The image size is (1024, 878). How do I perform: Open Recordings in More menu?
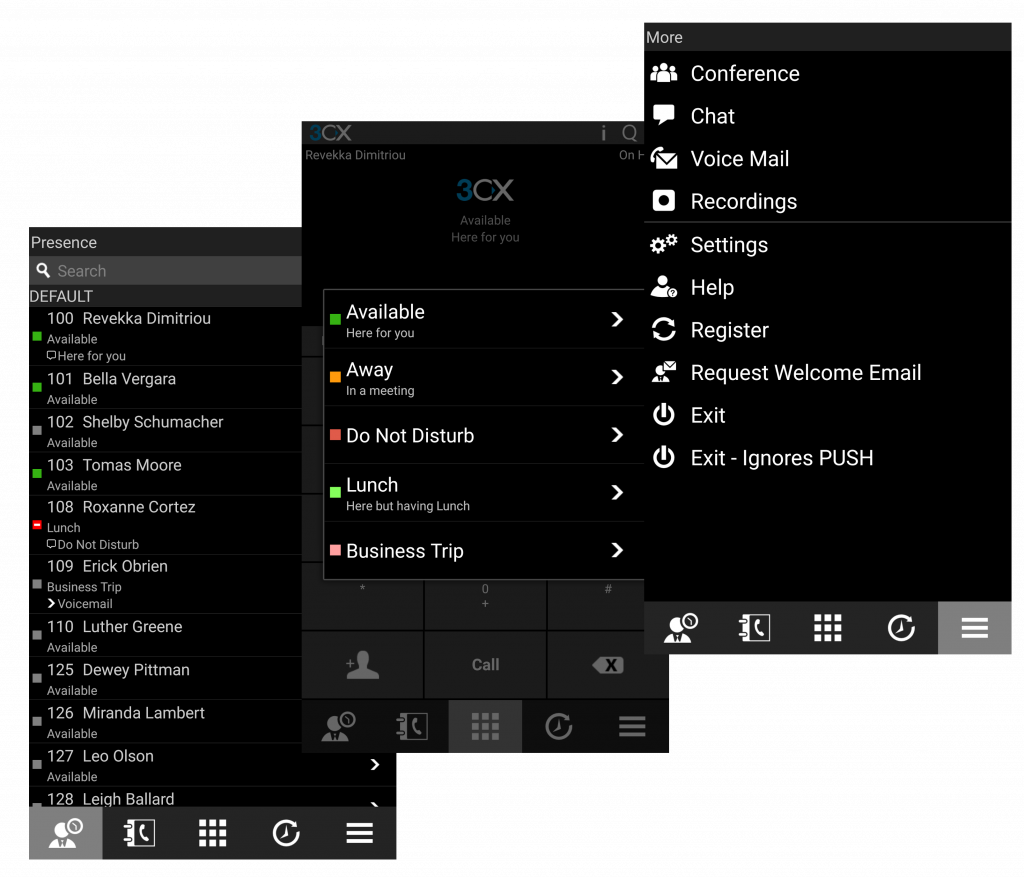pos(827,201)
